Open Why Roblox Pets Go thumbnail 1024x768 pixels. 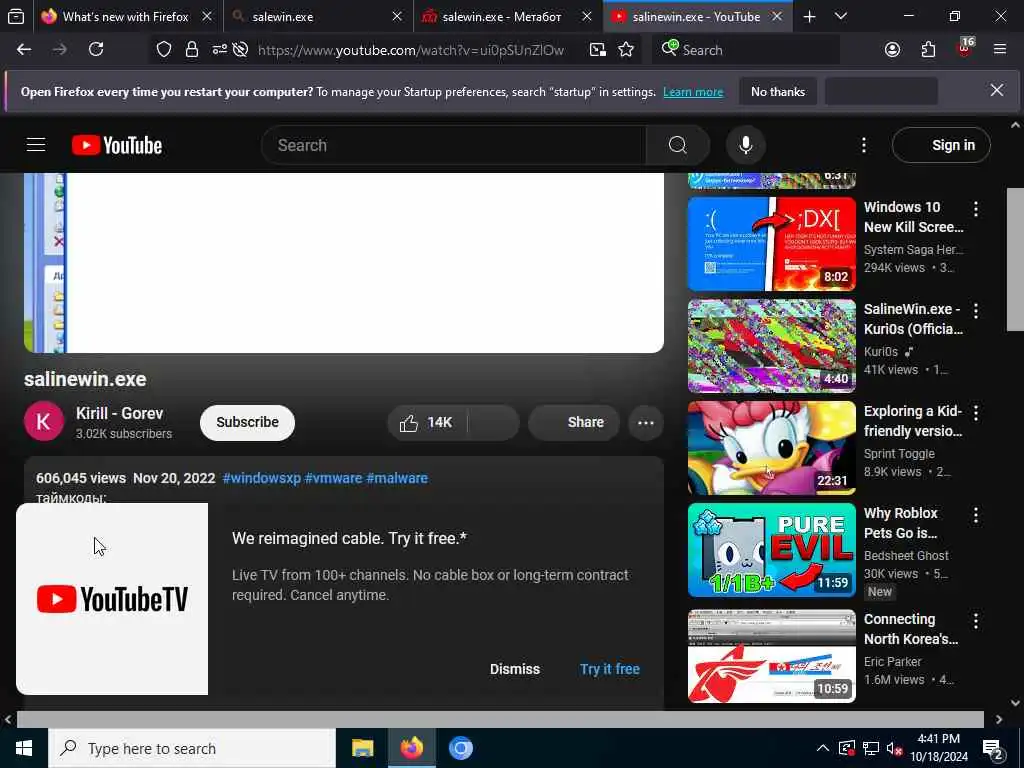[772, 550]
